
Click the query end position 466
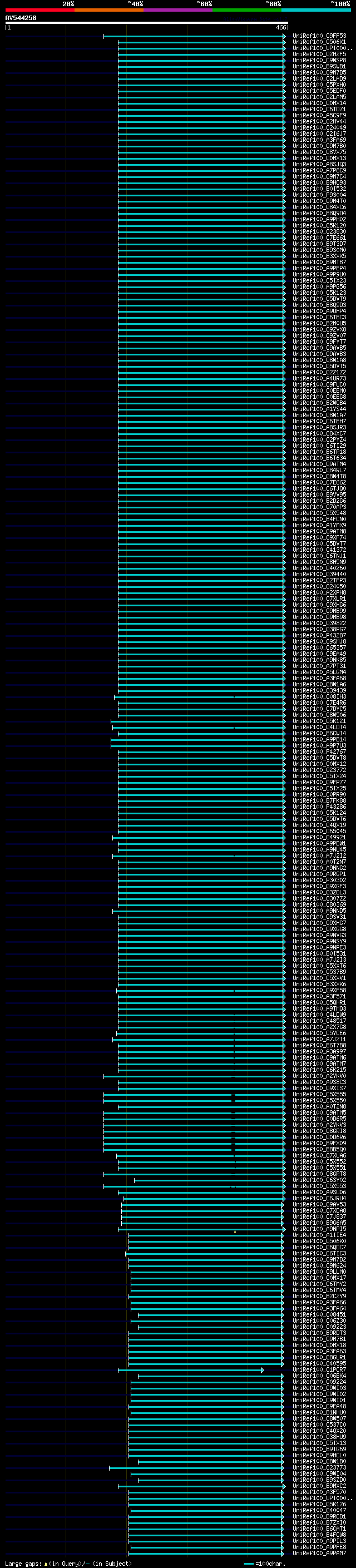tap(280, 27)
